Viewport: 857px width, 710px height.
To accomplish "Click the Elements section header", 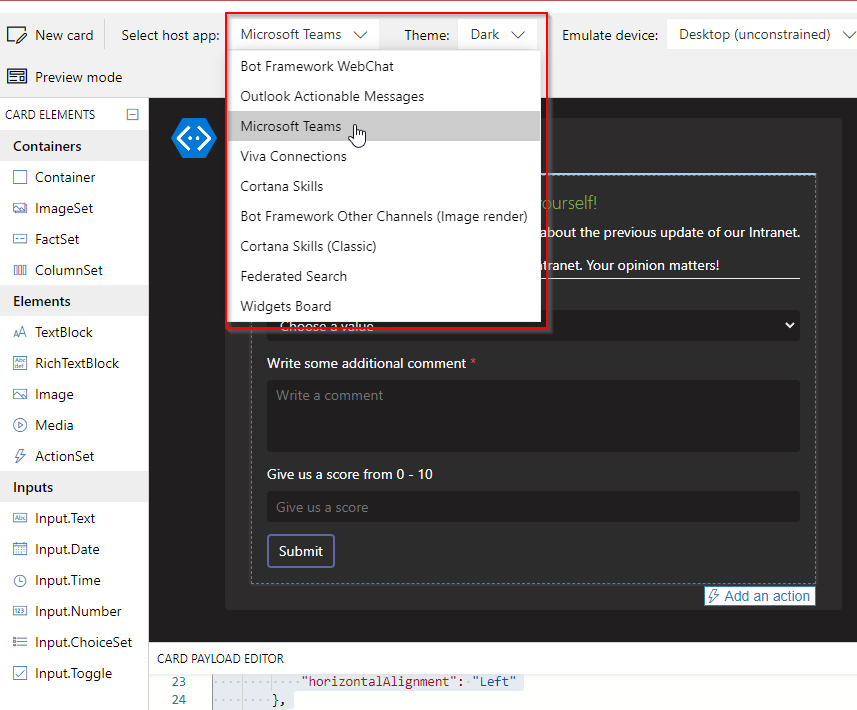I will point(74,301).
